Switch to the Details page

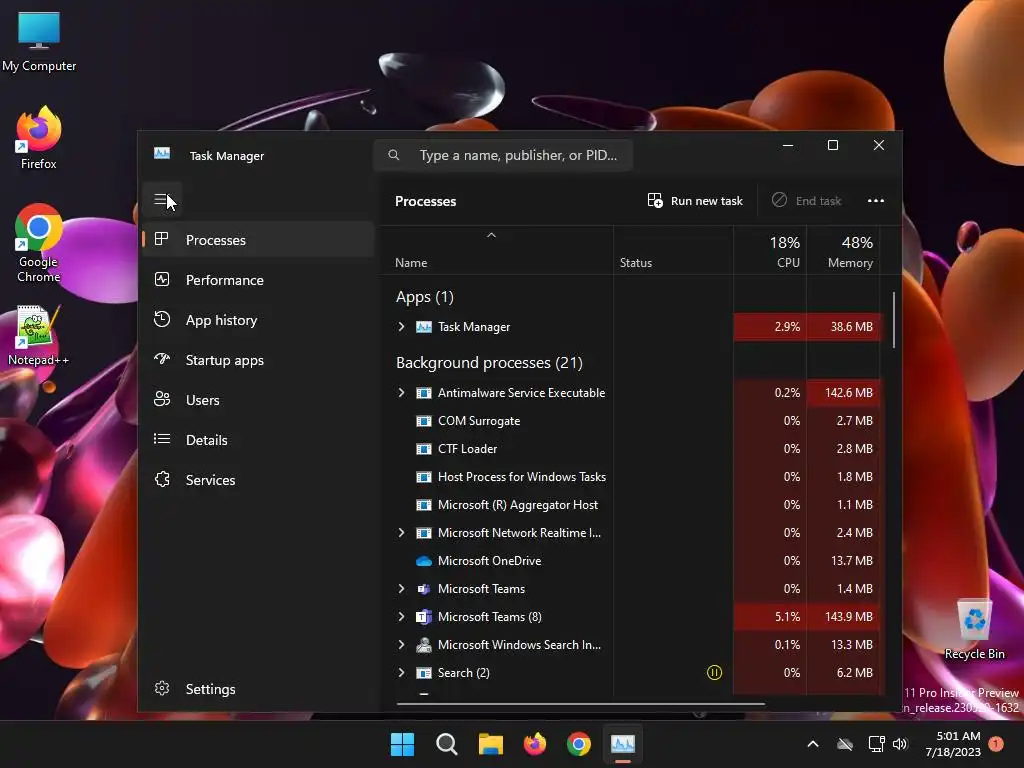coord(258,440)
